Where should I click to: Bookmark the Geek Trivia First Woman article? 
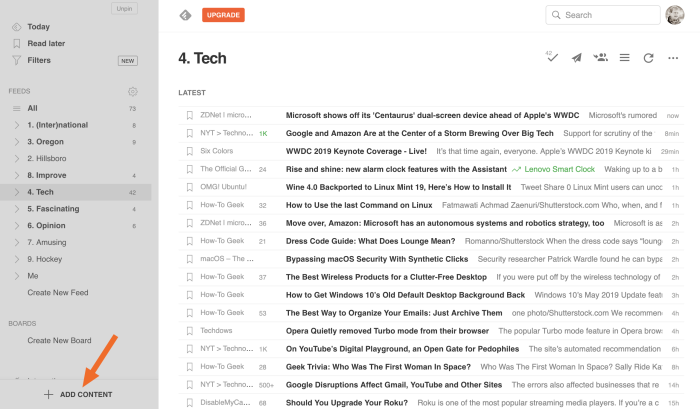pyautogui.click(x=190, y=367)
